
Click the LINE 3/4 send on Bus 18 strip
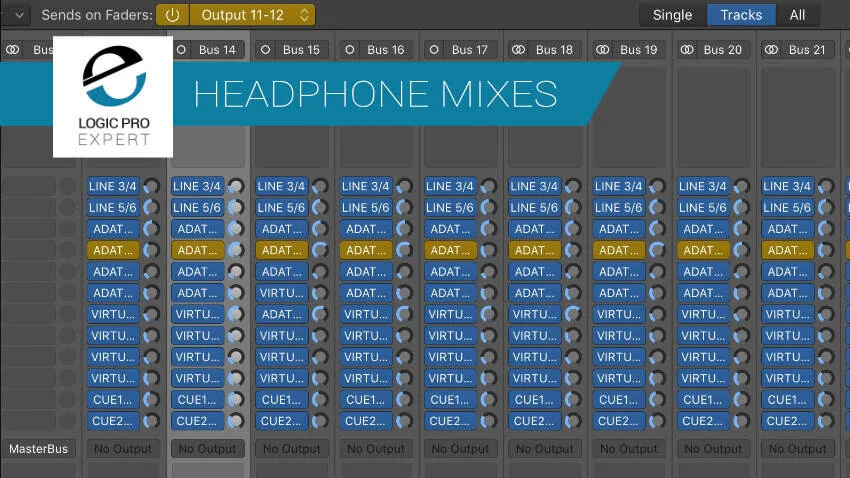[x=535, y=186]
